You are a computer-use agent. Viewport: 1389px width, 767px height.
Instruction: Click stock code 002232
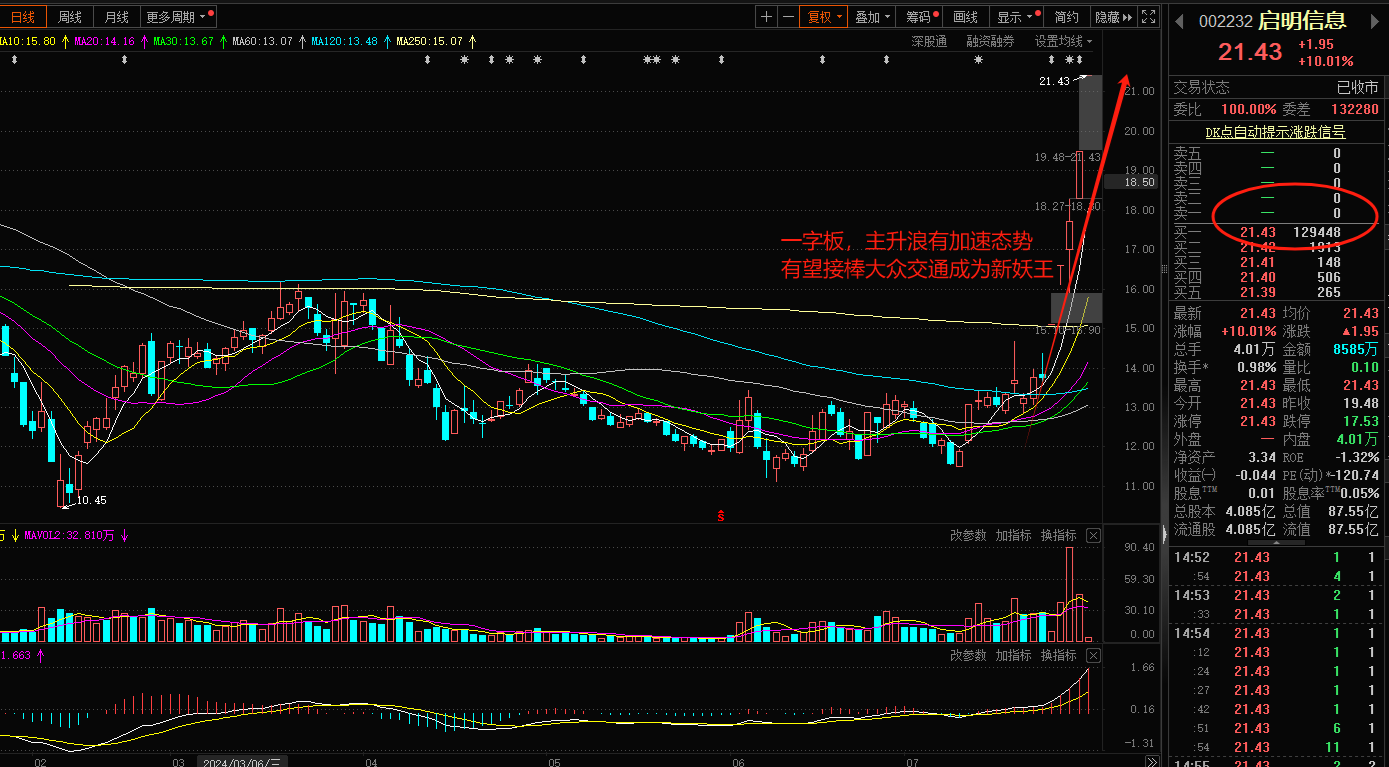click(1225, 21)
